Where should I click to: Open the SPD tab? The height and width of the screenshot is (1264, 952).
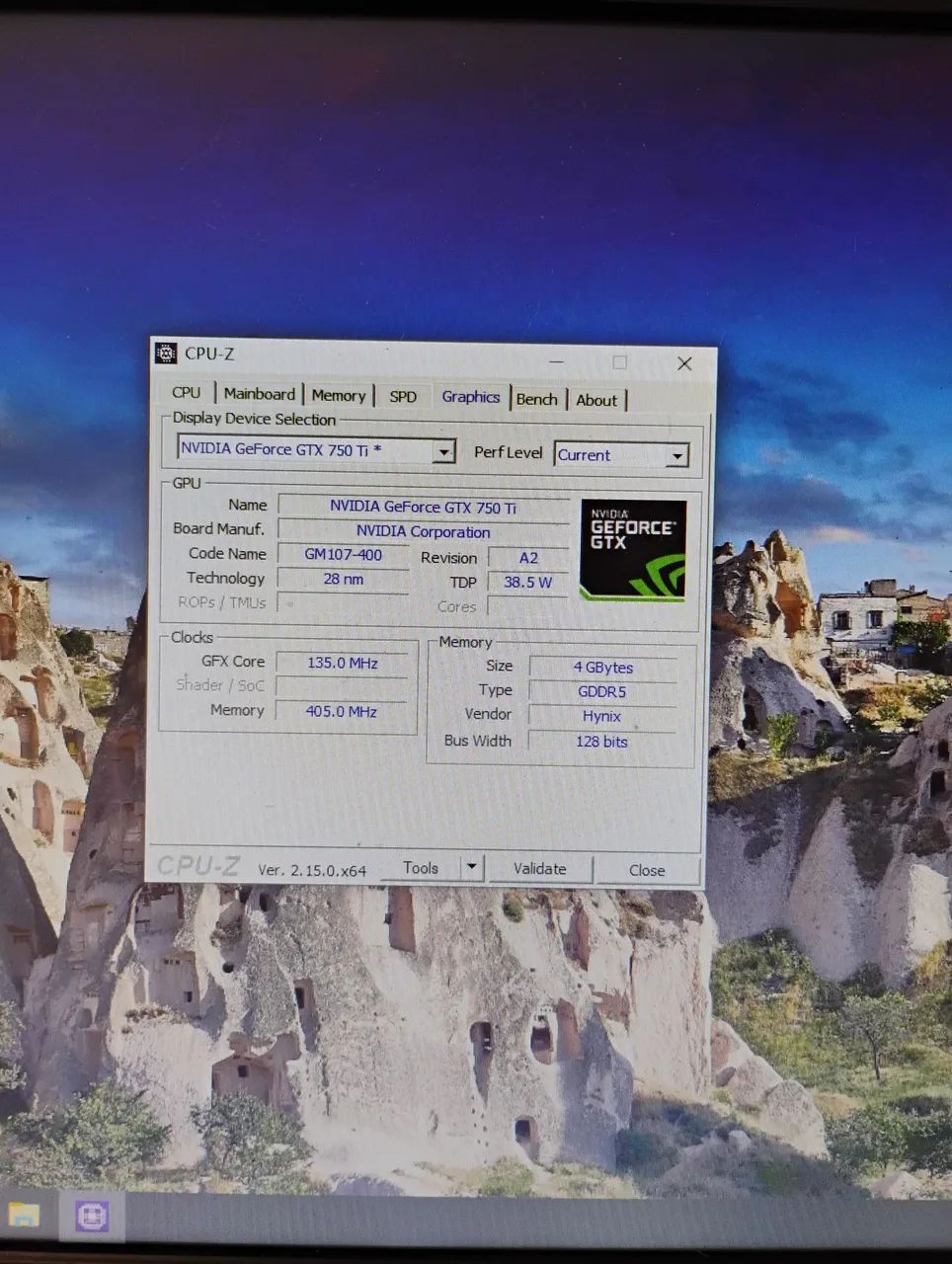point(403,395)
